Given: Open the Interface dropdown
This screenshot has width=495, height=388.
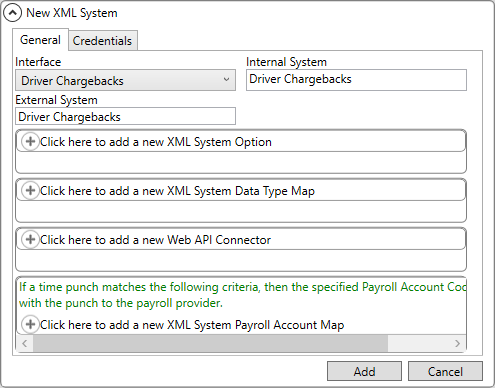Looking at the screenshot, I should pos(125,80).
